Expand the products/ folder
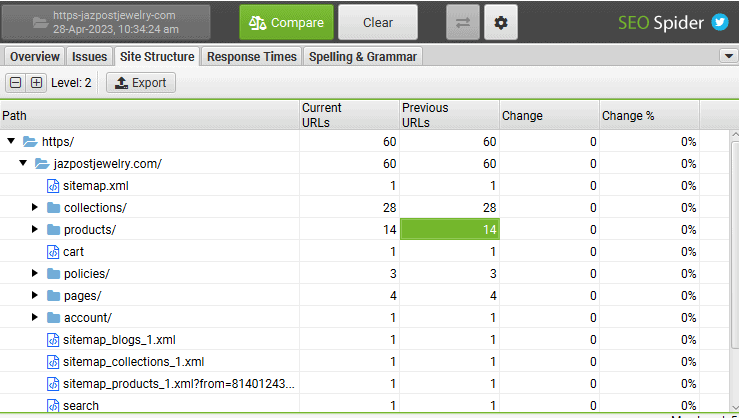This screenshot has width=739, height=418. pos(34,229)
